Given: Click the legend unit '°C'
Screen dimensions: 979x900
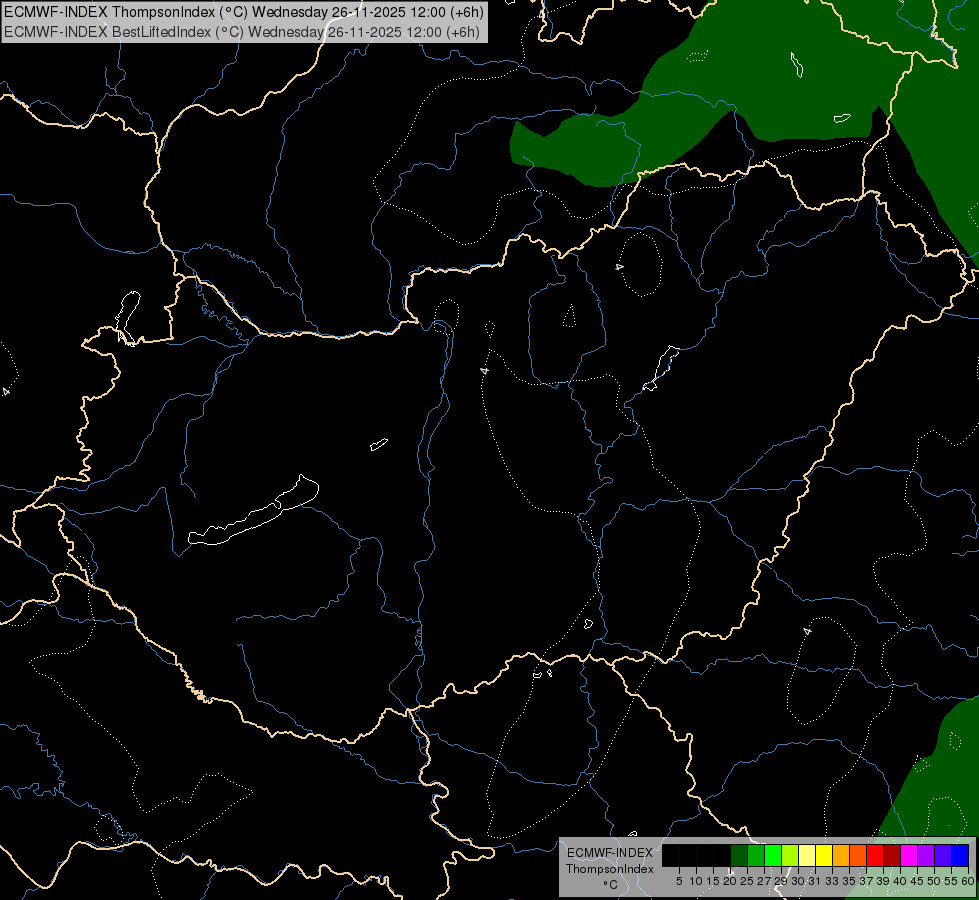Looking at the screenshot, I should (610, 884).
